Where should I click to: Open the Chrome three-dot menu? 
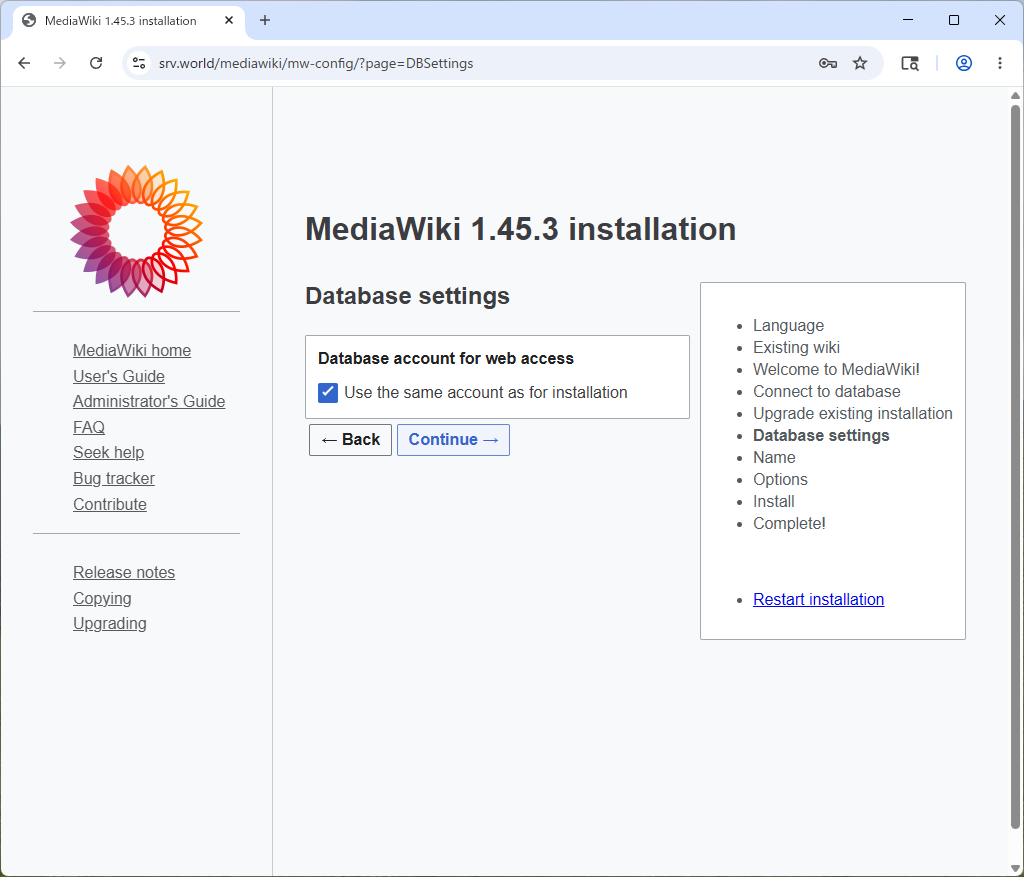click(x=1000, y=63)
